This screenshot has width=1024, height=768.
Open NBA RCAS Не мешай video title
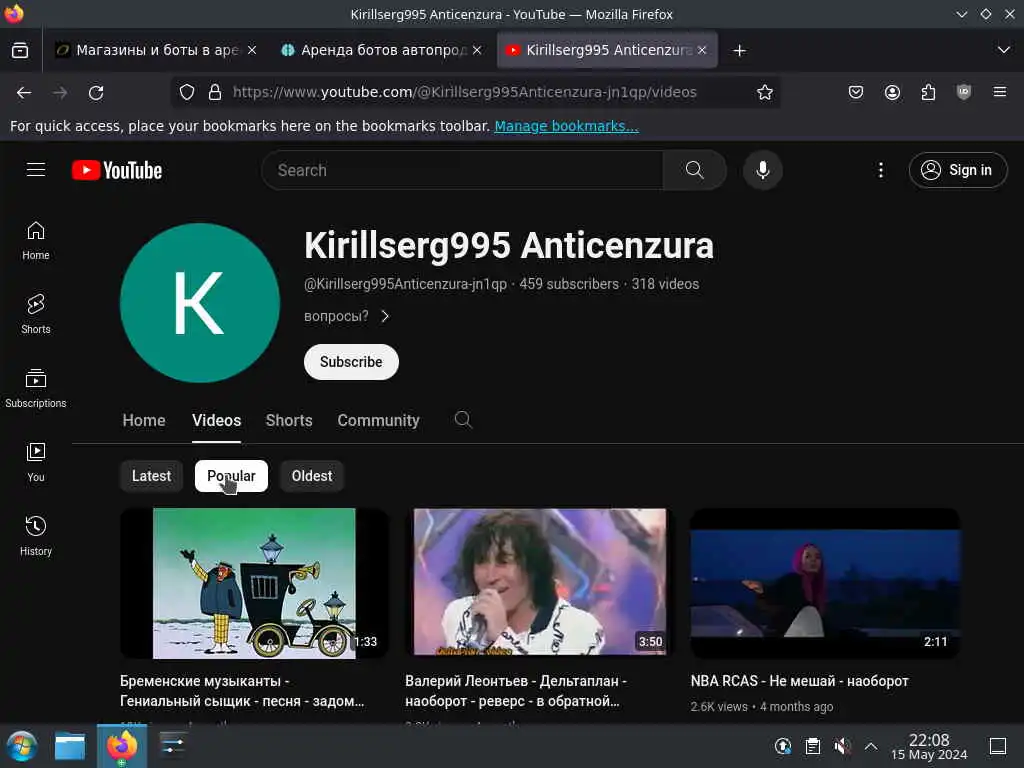(799, 681)
